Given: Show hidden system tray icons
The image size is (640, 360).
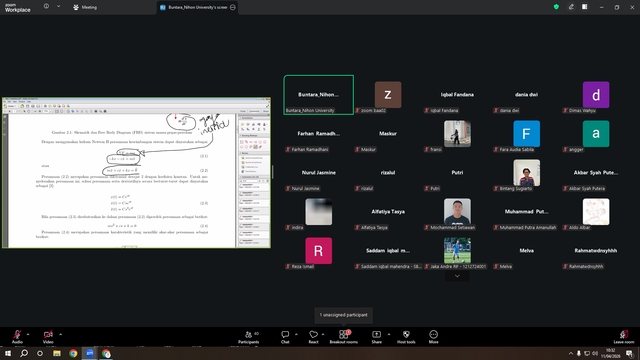Looking at the screenshot, I should [x=571, y=353].
